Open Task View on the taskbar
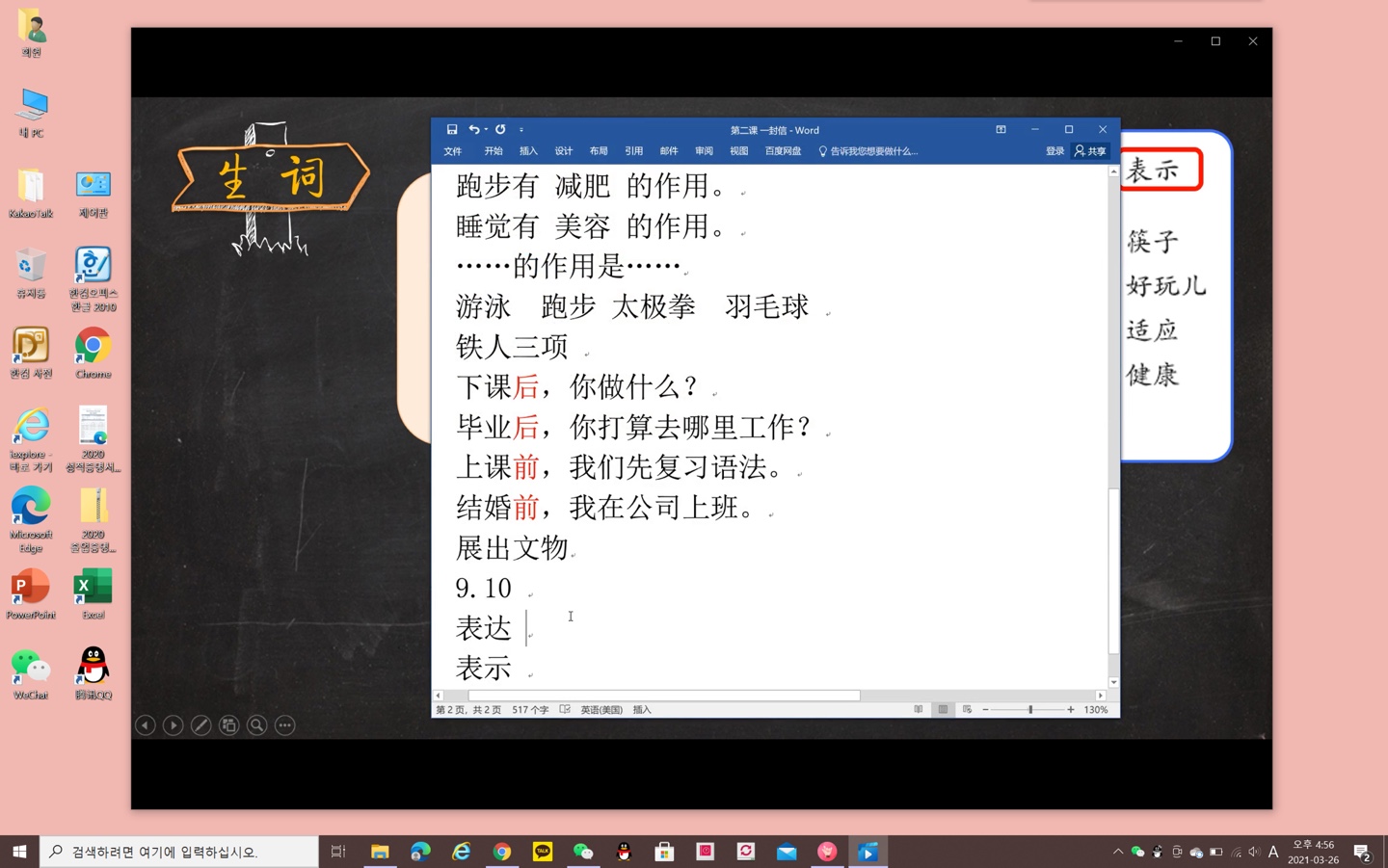The image size is (1388, 868). (x=338, y=852)
